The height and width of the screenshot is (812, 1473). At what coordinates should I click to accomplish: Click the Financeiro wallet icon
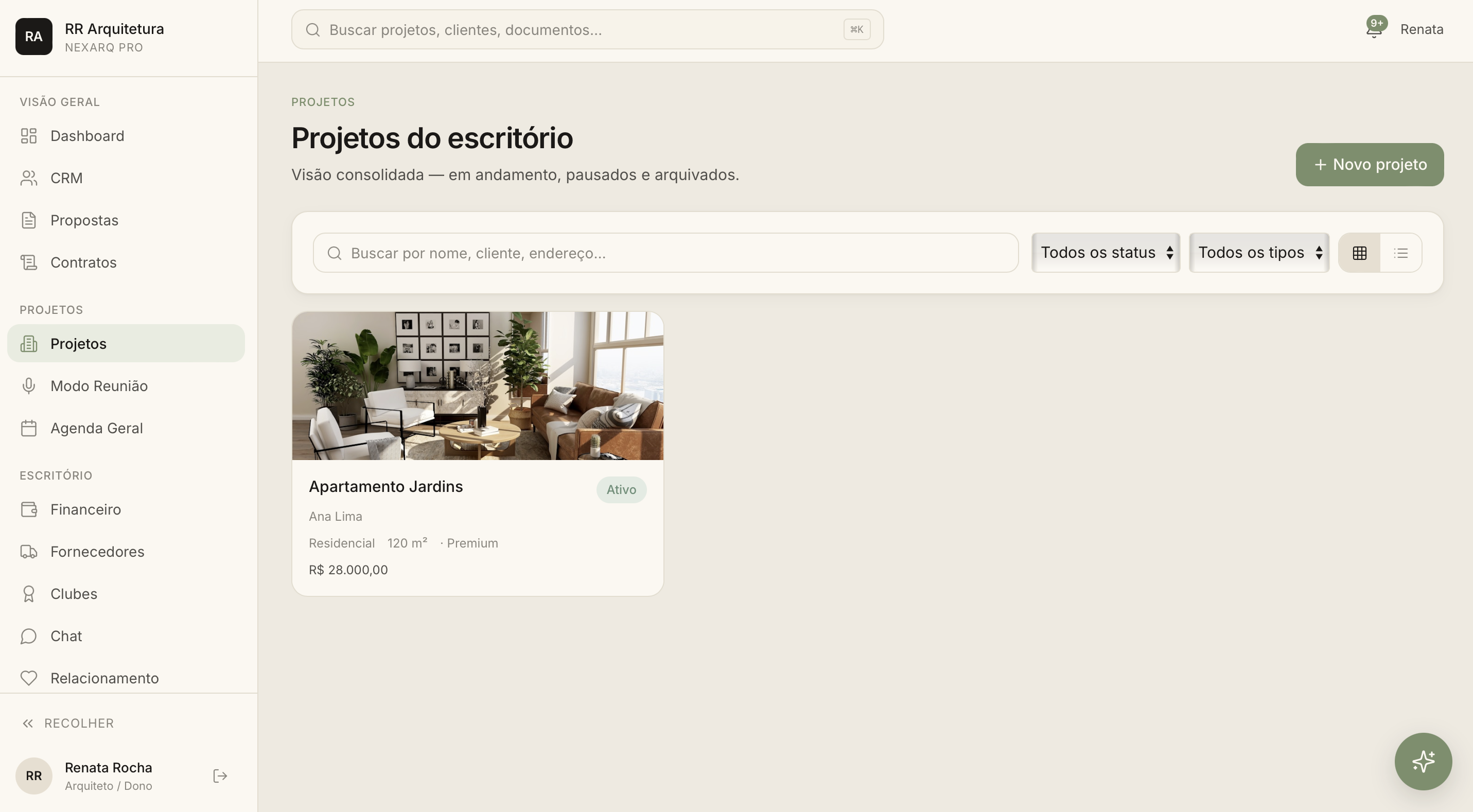pyautogui.click(x=29, y=510)
